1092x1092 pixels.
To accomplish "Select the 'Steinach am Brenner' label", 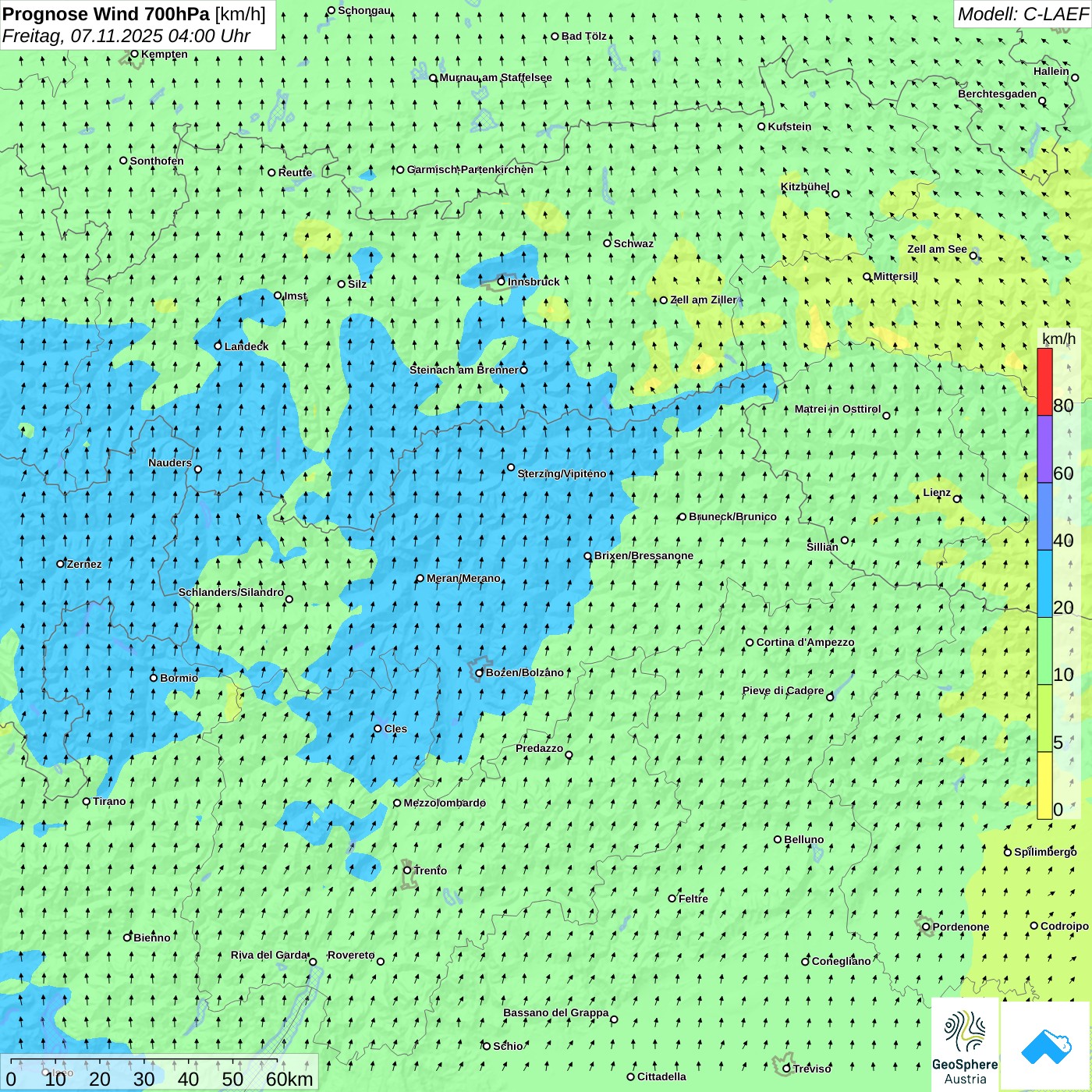I will click(464, 370).
